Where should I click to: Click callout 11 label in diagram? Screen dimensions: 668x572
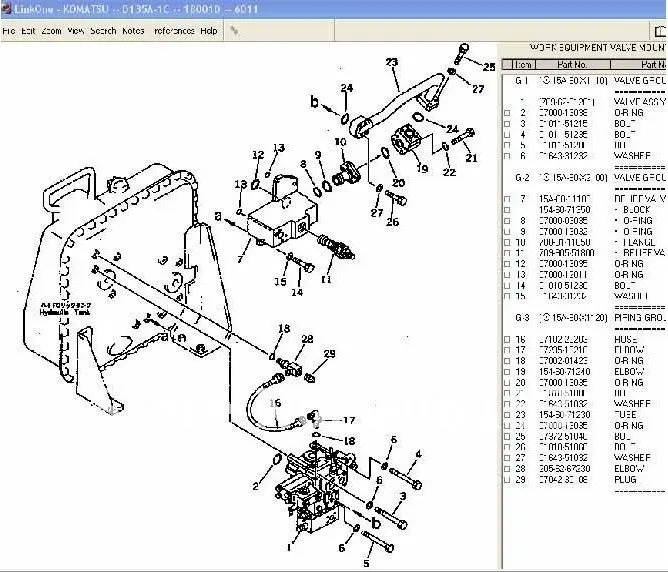tap(326, 279)
